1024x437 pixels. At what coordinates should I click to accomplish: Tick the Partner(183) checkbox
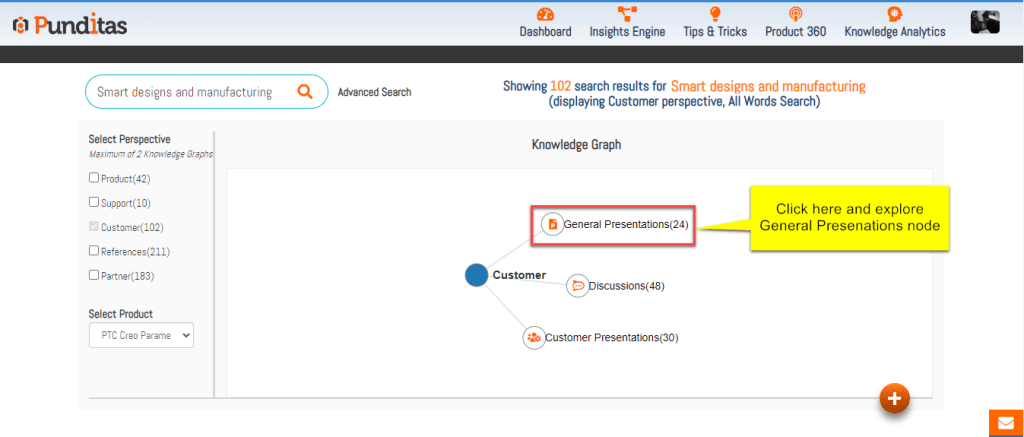coord(94,275)
